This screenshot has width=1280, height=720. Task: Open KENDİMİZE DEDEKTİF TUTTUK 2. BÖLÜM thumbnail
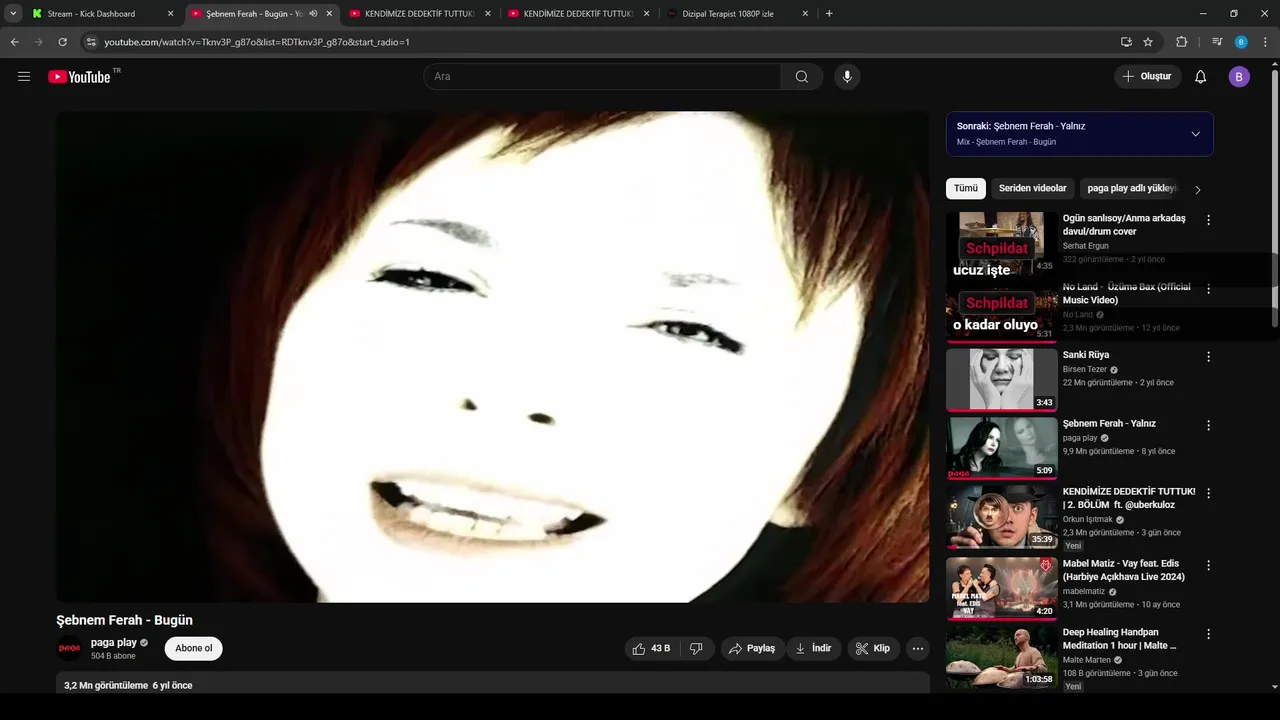(1001, 517)
